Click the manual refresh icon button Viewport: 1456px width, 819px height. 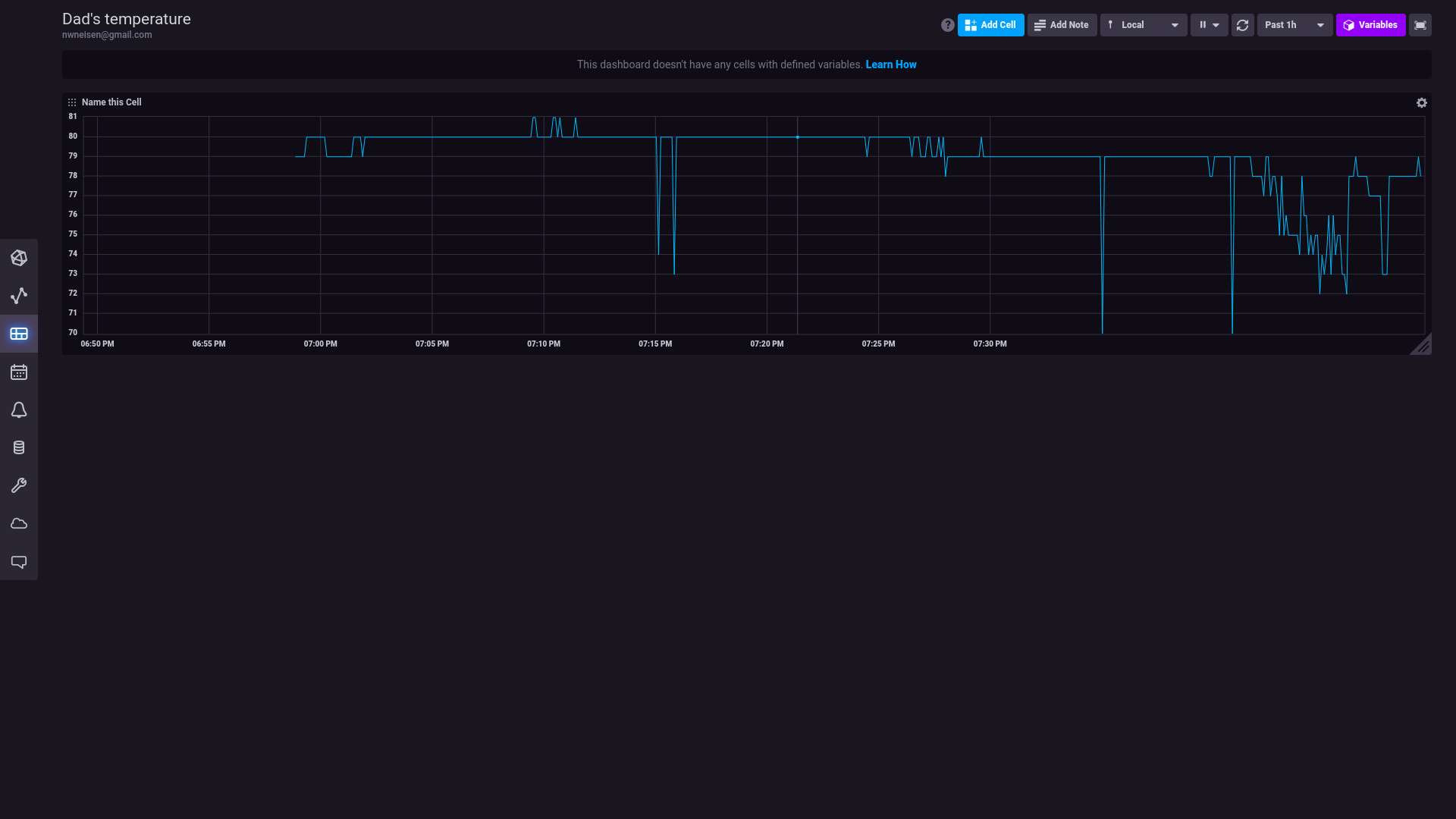[1242, 25]
